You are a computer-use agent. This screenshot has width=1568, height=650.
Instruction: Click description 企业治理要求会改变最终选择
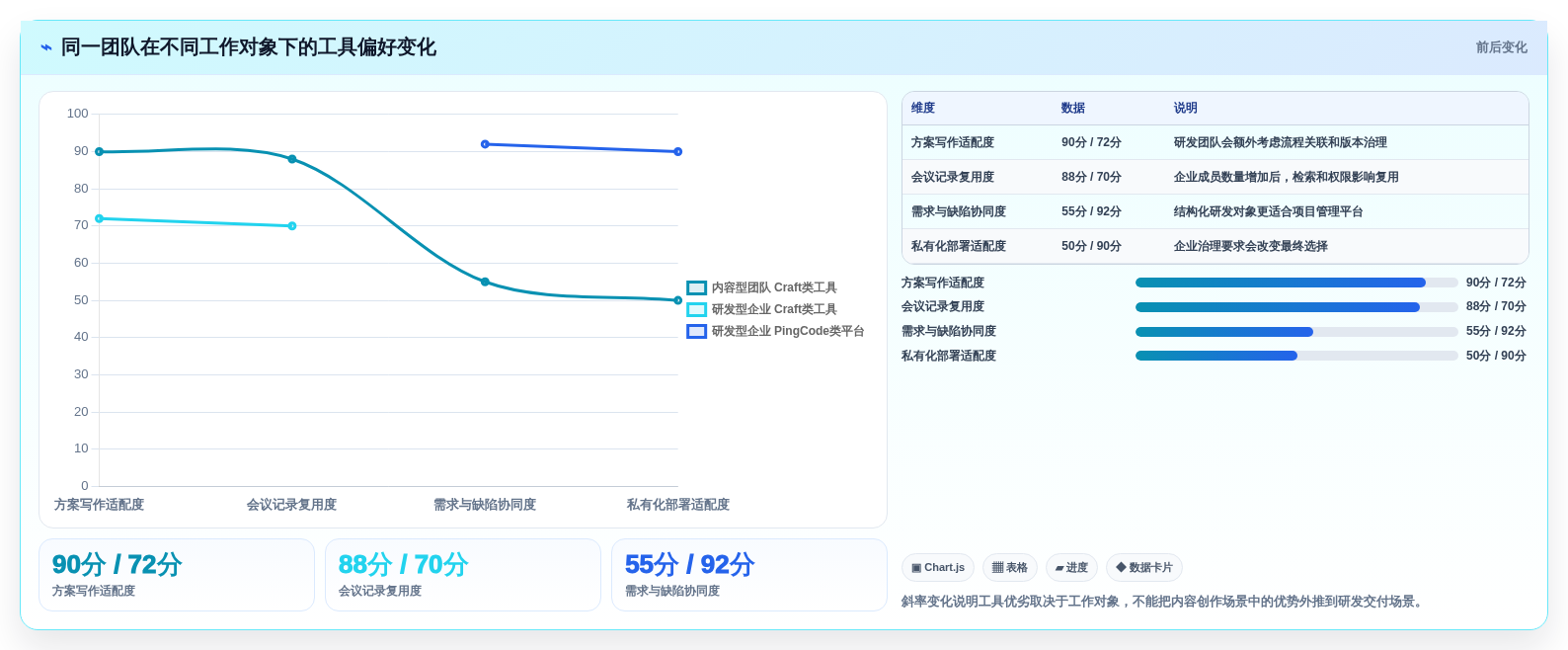click(x=1251, y=246)
